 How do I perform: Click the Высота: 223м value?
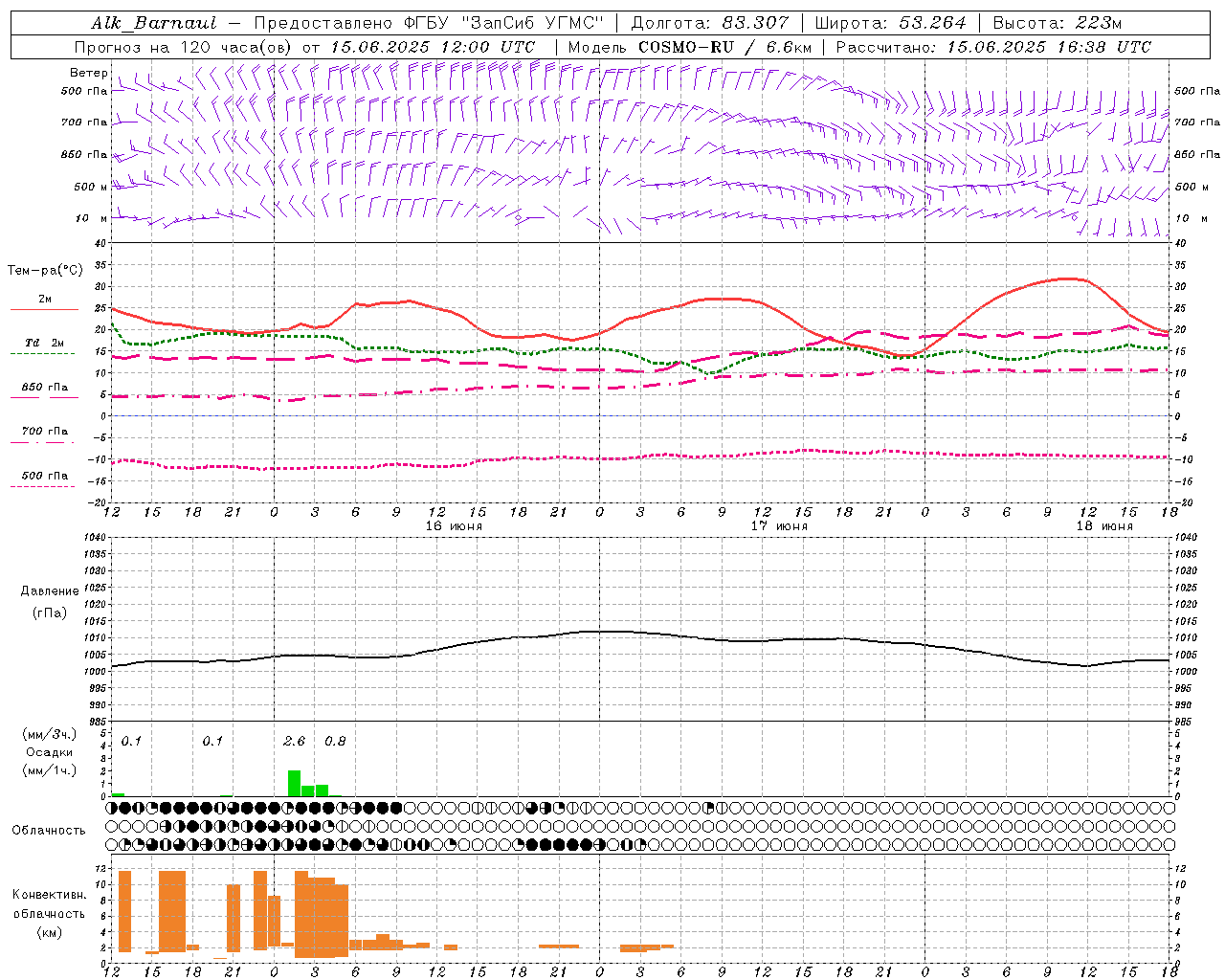1058,23
